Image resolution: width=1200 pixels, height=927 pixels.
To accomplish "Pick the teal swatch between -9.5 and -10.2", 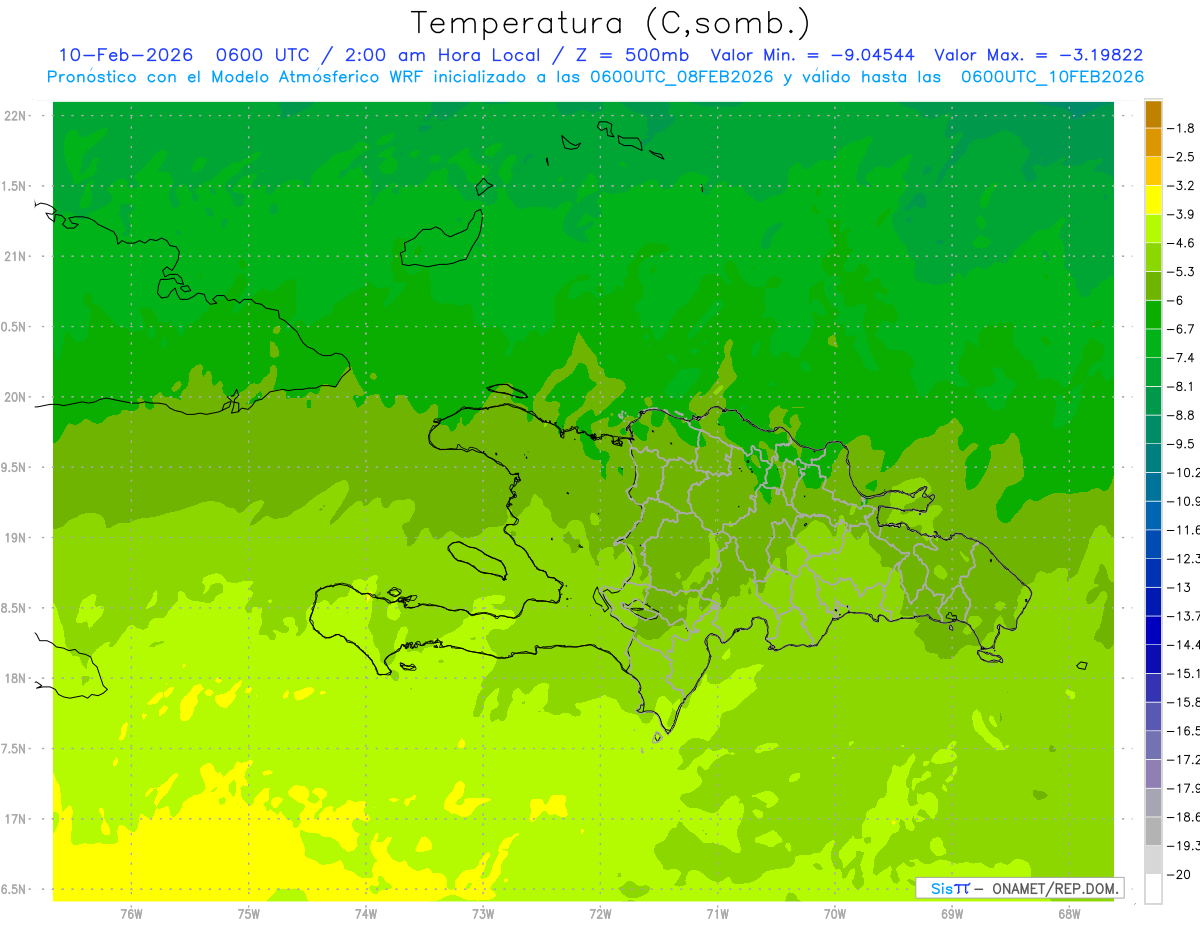I will coord(1153,458).
